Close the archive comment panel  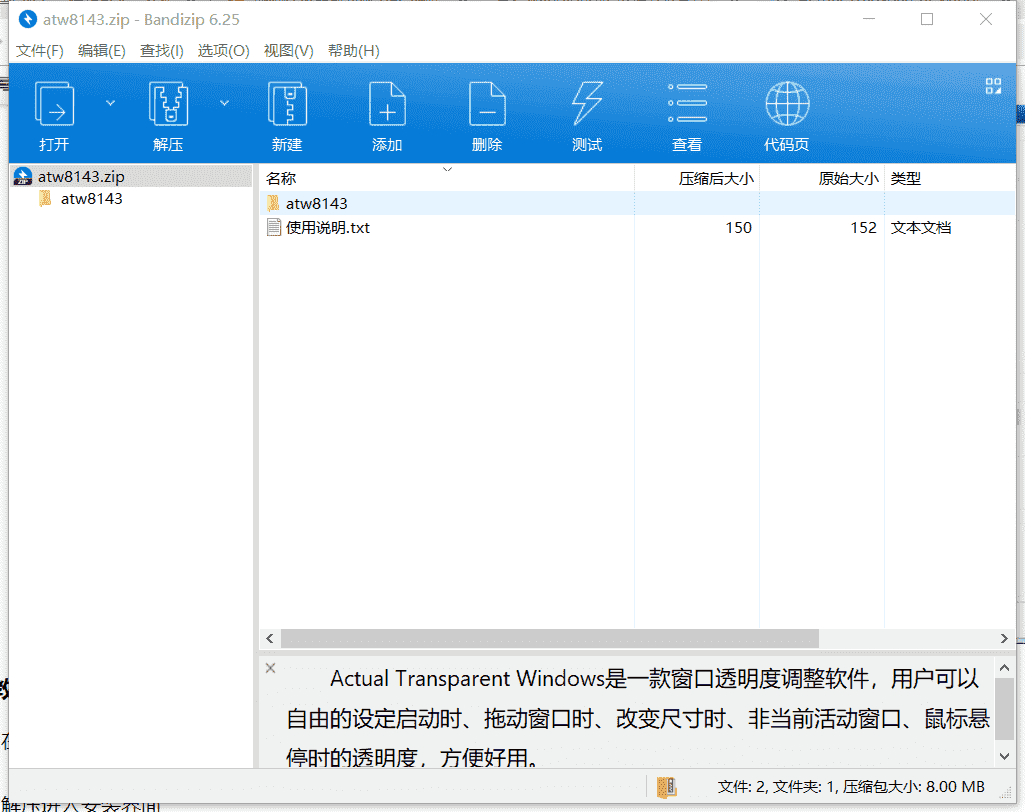point(271,668)
